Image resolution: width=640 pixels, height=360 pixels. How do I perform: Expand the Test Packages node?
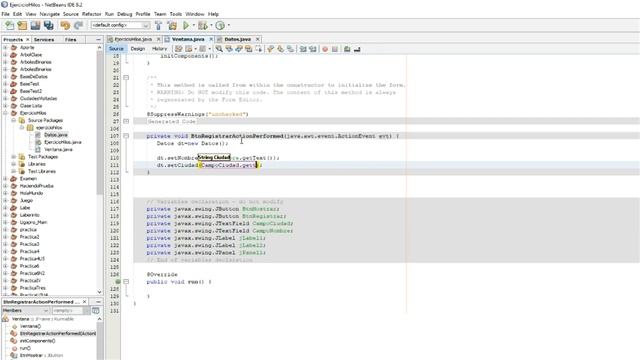coord(13,157)
